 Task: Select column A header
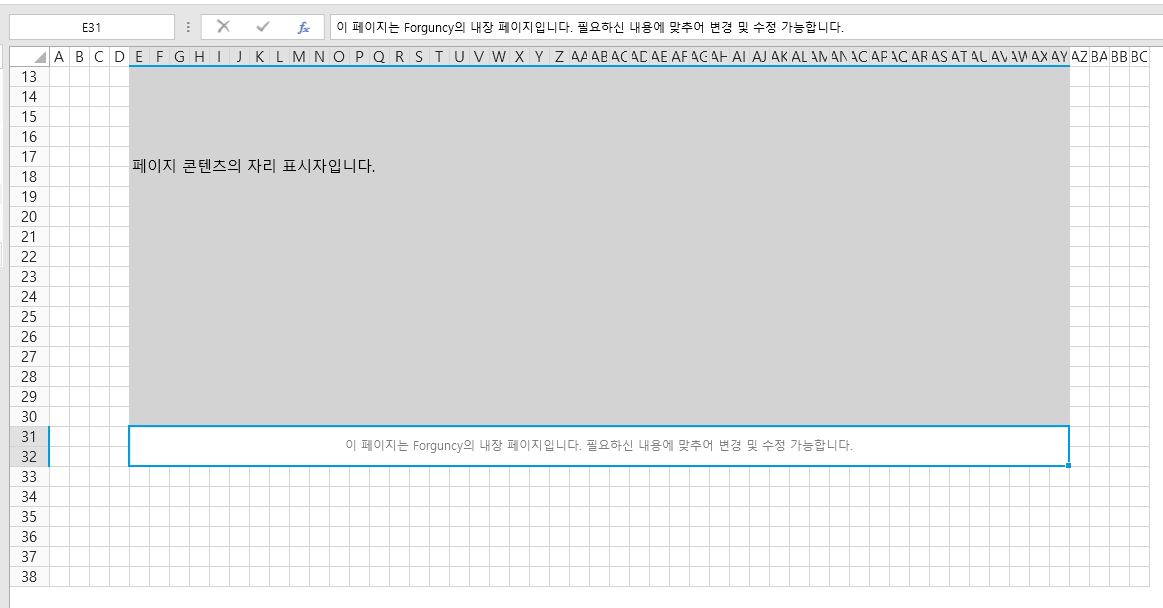(59, 57)
